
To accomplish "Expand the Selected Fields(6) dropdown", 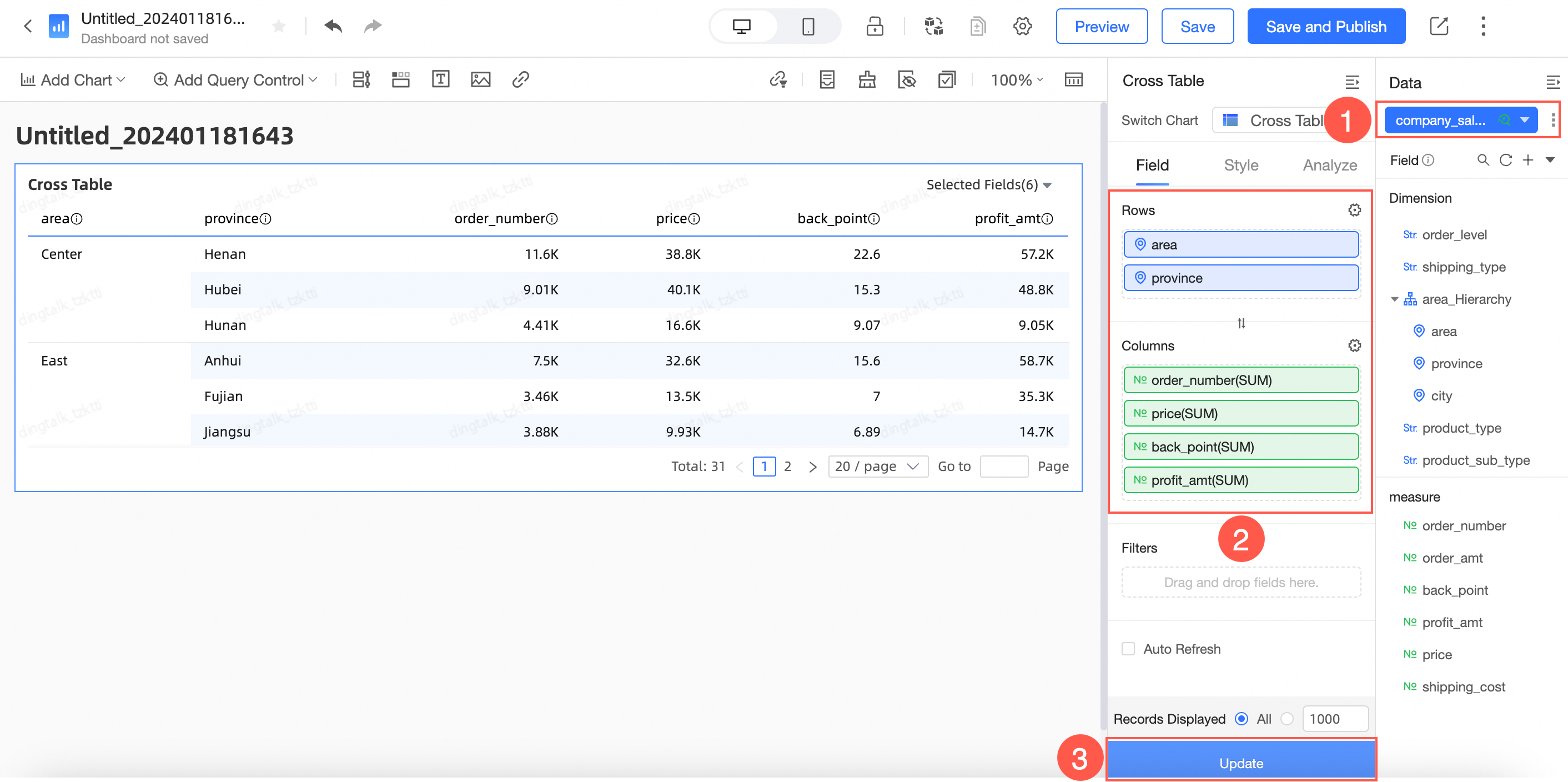I will pyautogui.click(x=988, y=184).
